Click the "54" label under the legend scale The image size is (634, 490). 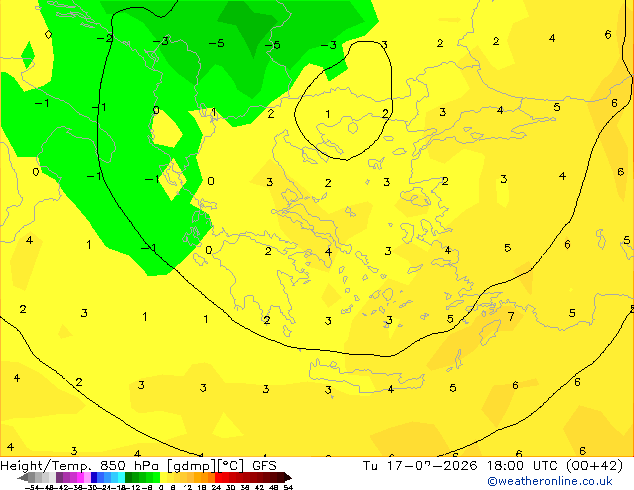(x=288, y=487)
